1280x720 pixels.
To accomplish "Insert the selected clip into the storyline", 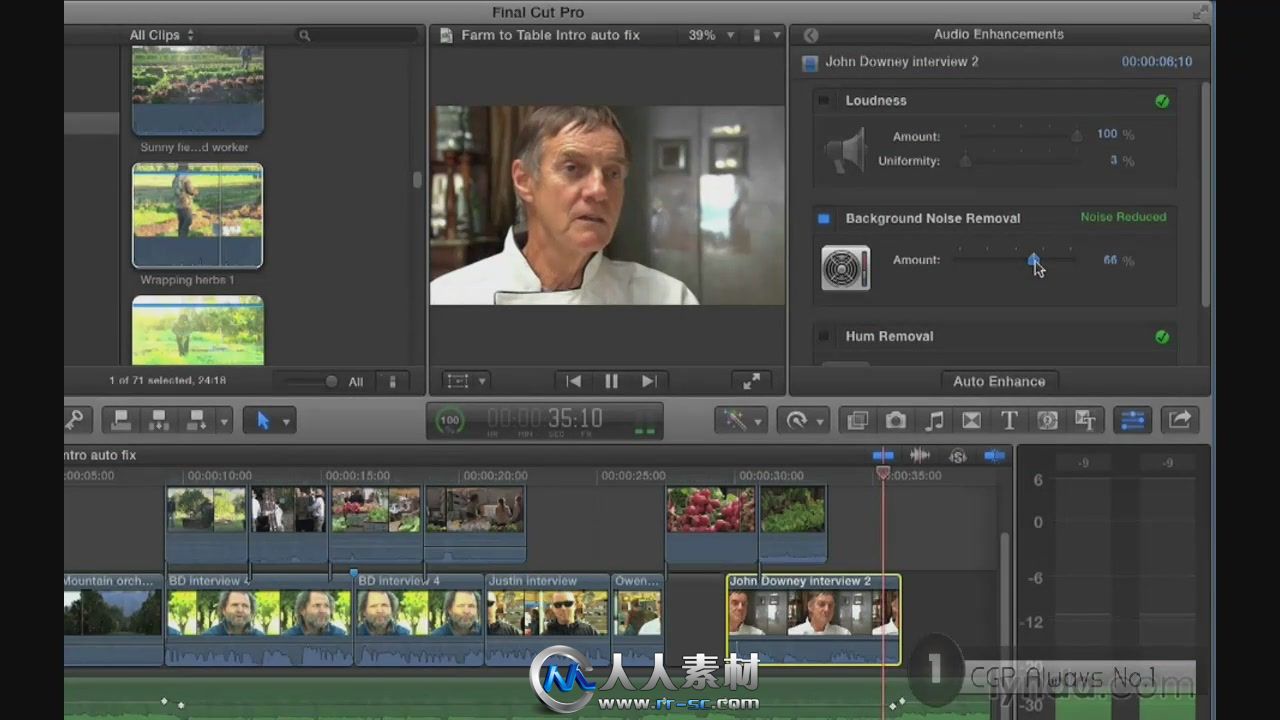I will (x=158, y=420).
